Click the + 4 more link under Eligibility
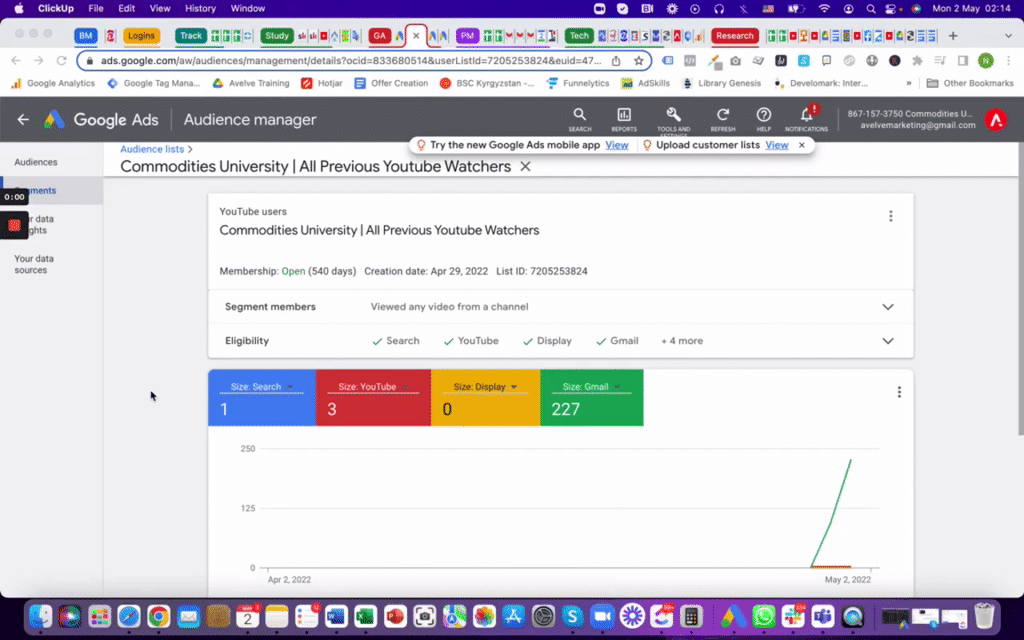The height and width of the screenshot is (640, 1024). pyautogui.click(x=681, y=340)
